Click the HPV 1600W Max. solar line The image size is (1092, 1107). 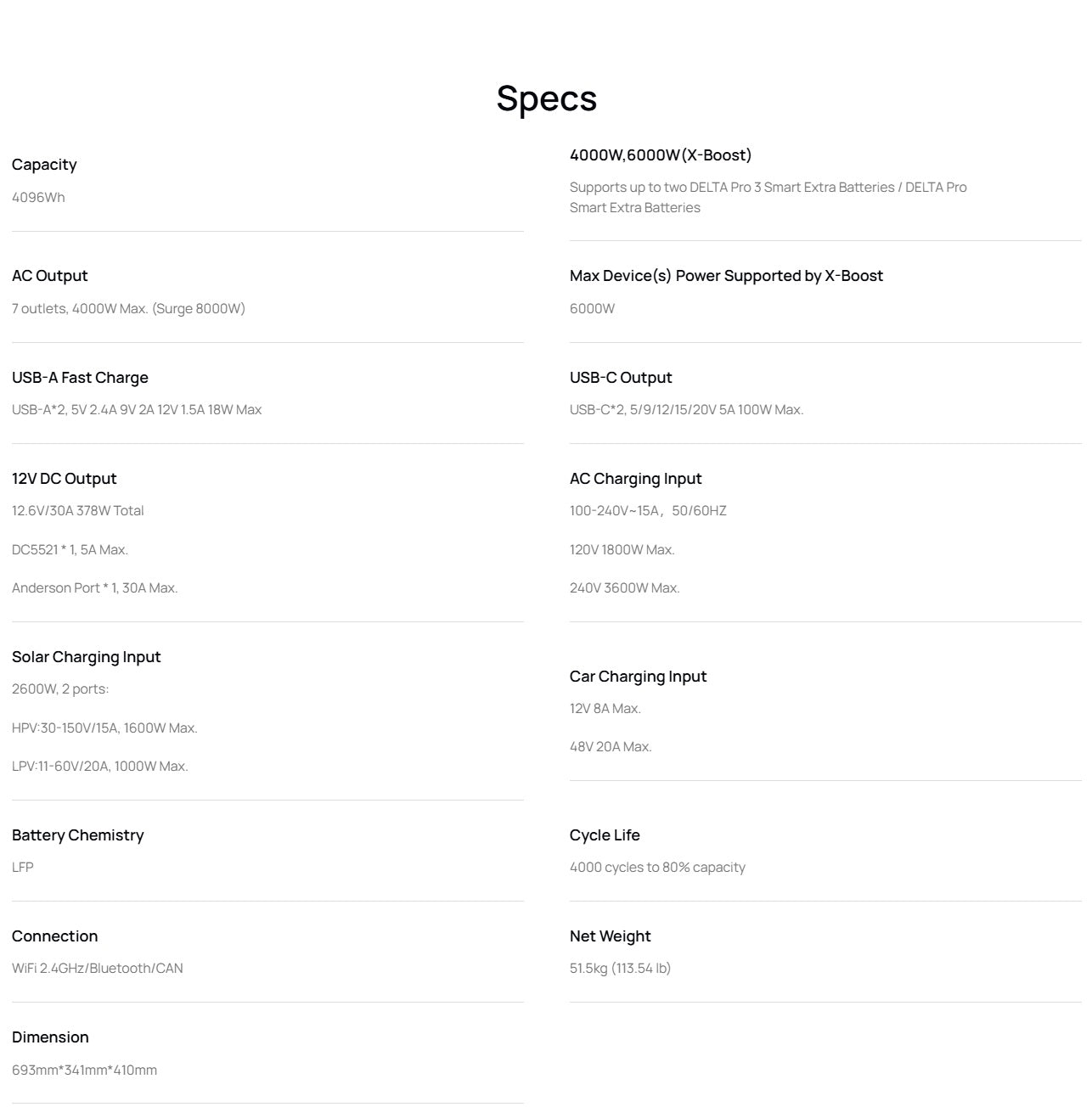coord(104,728)
